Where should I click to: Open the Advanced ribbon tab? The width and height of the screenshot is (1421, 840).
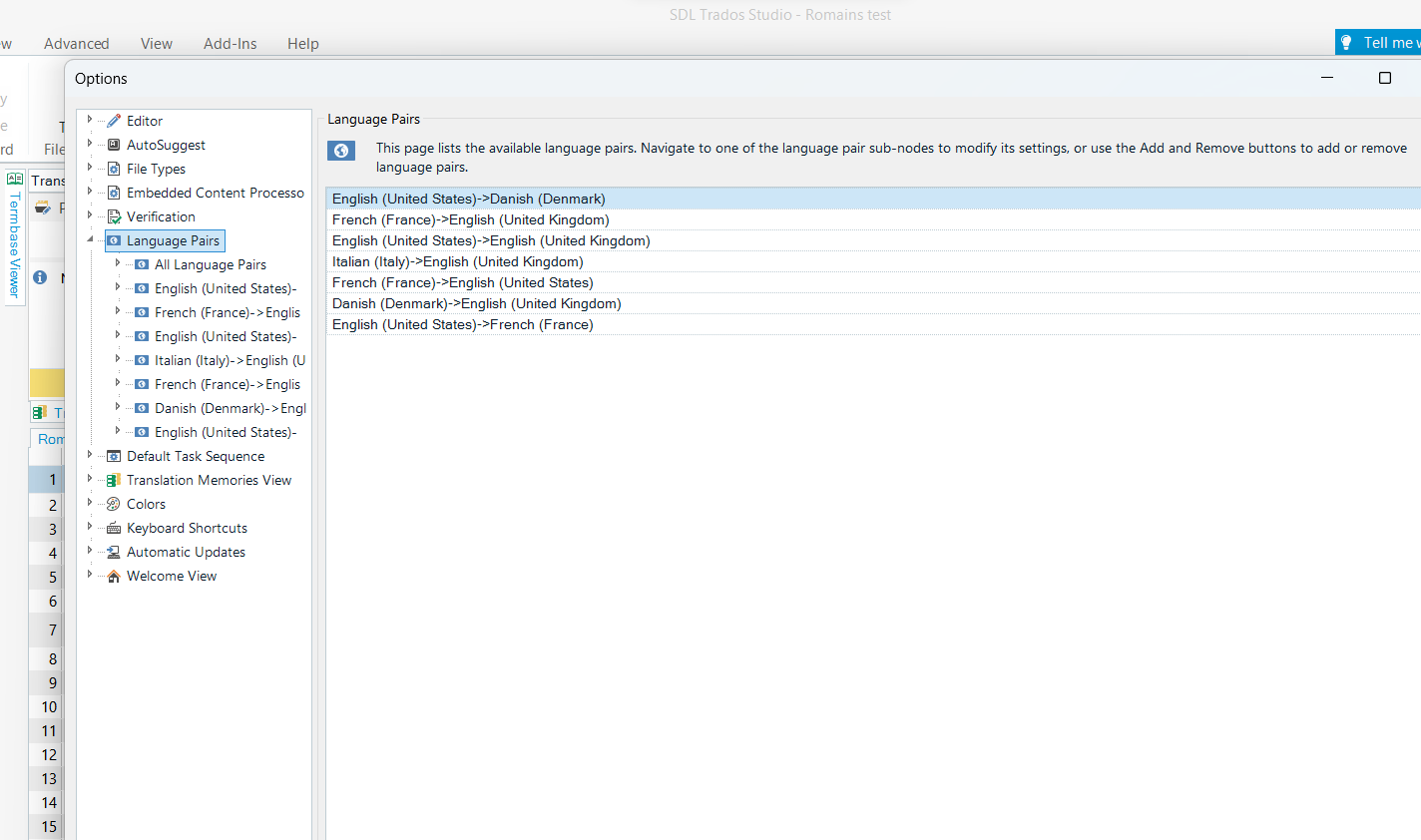[77, 44]
